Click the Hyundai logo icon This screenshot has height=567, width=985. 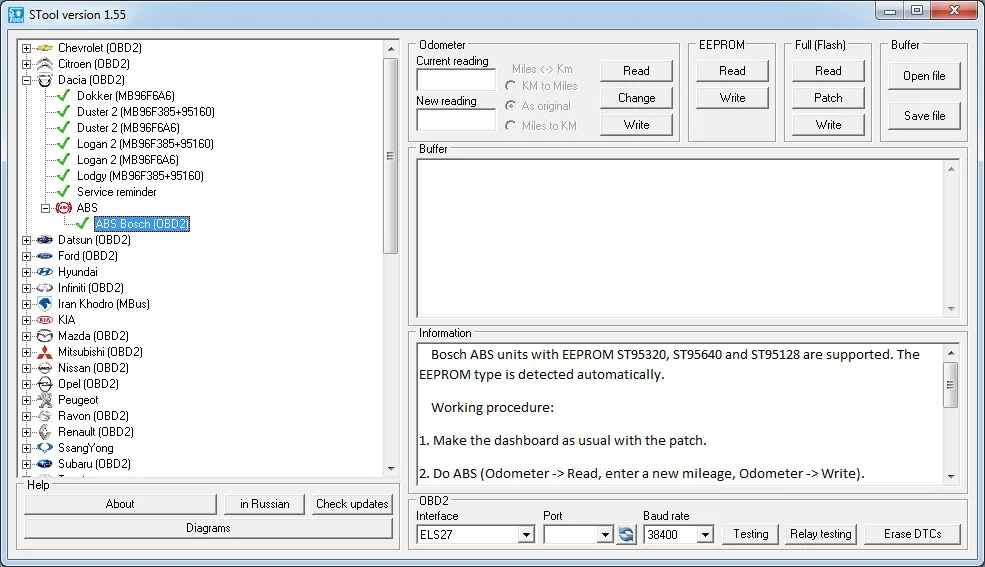click(45, 272)
